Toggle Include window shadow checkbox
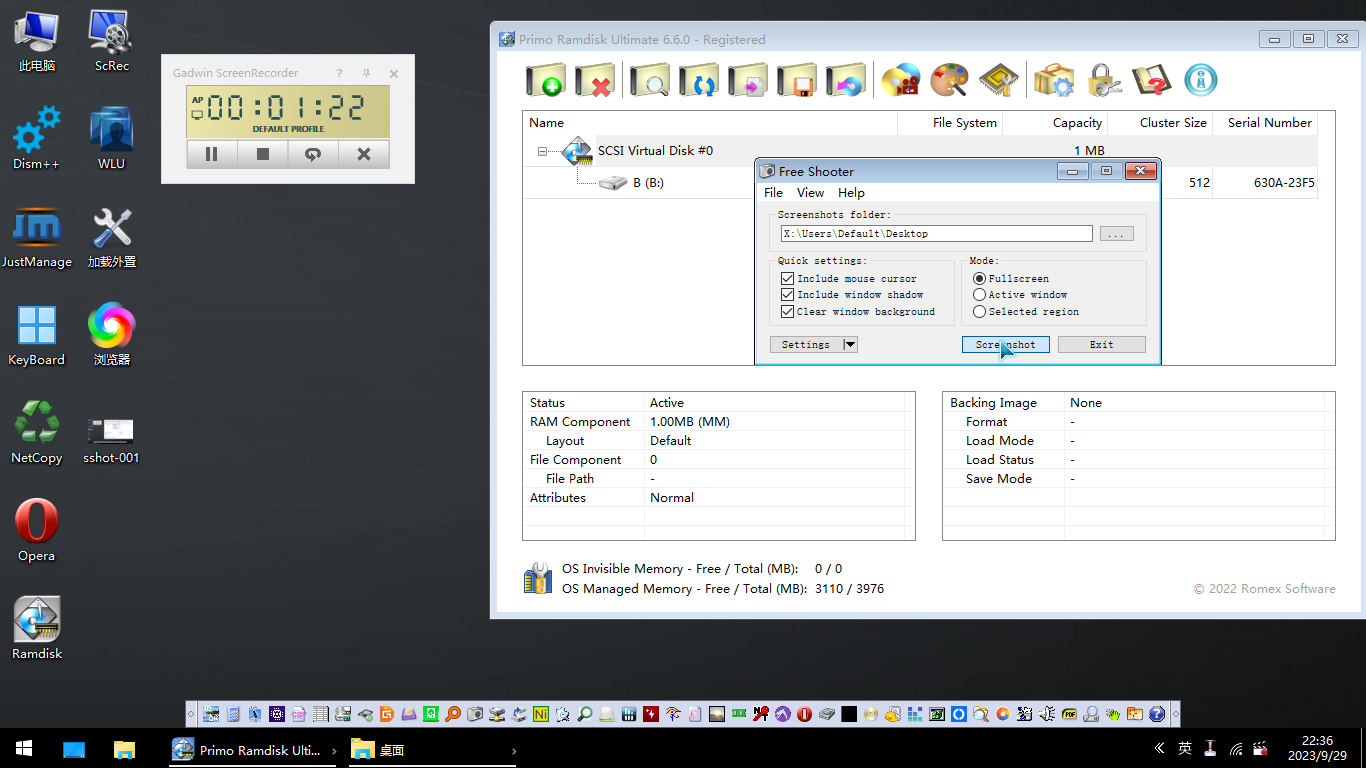Screen dimensions: 1366x768 coord(787,295)
